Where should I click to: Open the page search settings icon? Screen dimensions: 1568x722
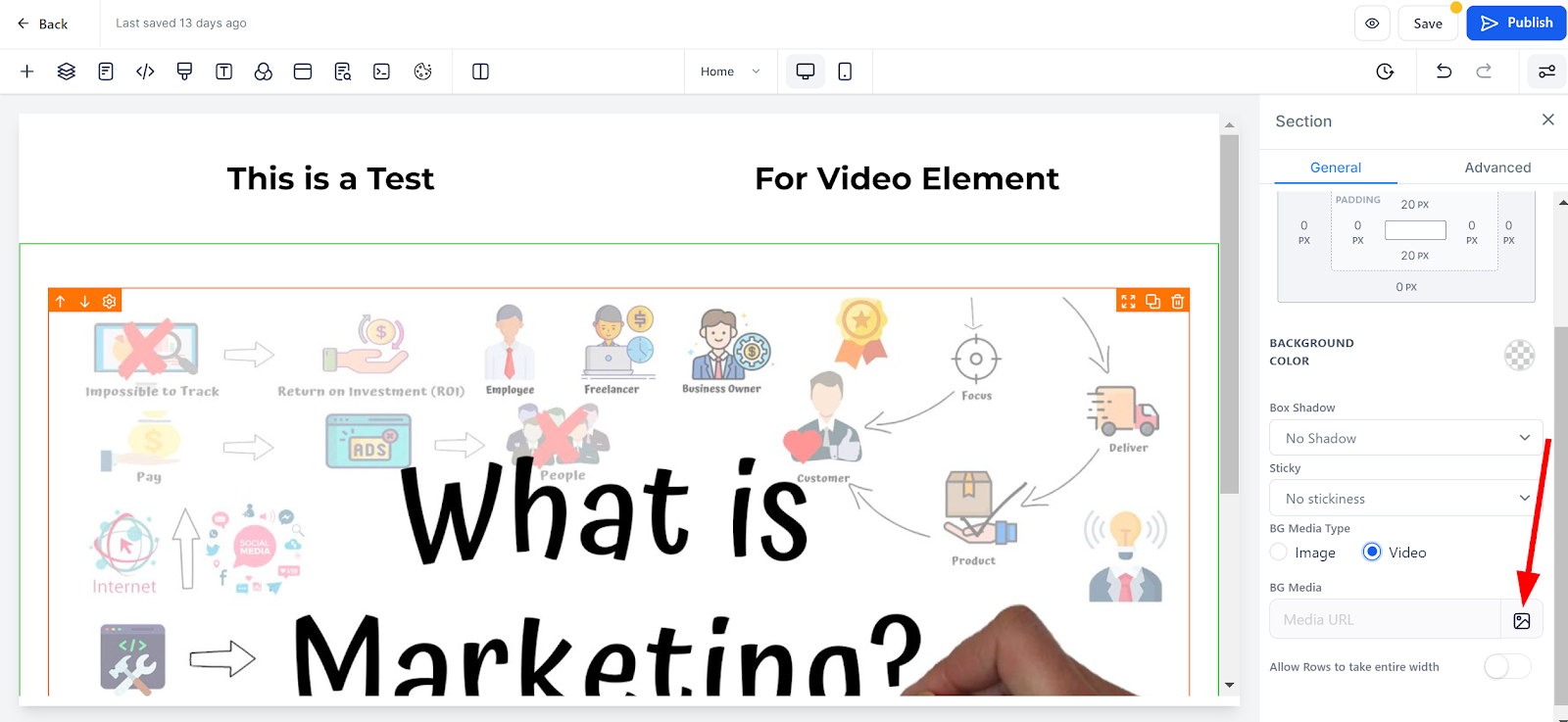(x=342, y=72)
